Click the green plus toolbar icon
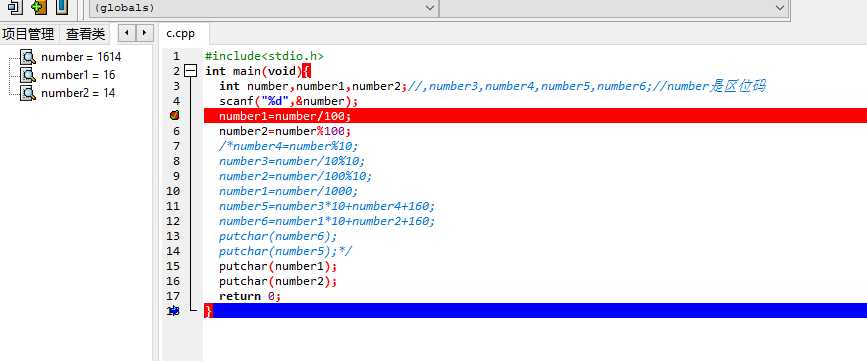The image size is (867, 361). coord(38,7)
